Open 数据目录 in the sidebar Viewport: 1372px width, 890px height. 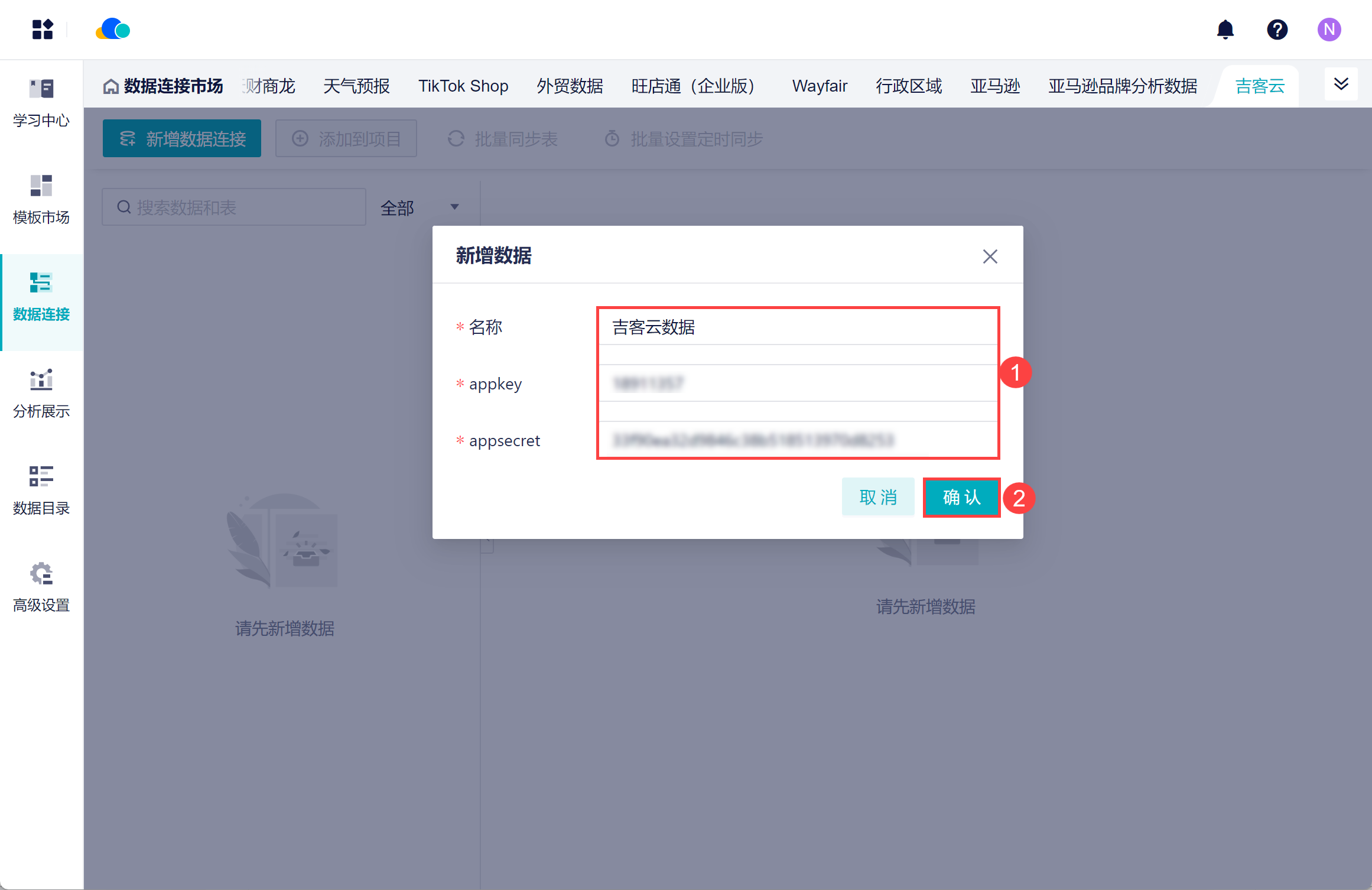(41, 491)
